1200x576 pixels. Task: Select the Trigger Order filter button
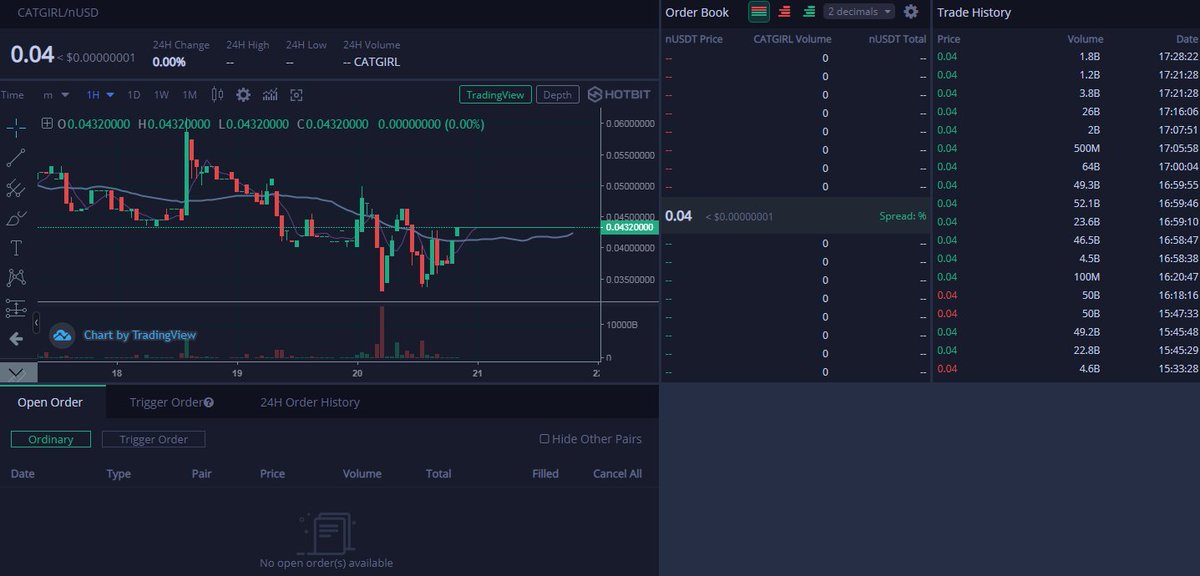pos(153,439)
